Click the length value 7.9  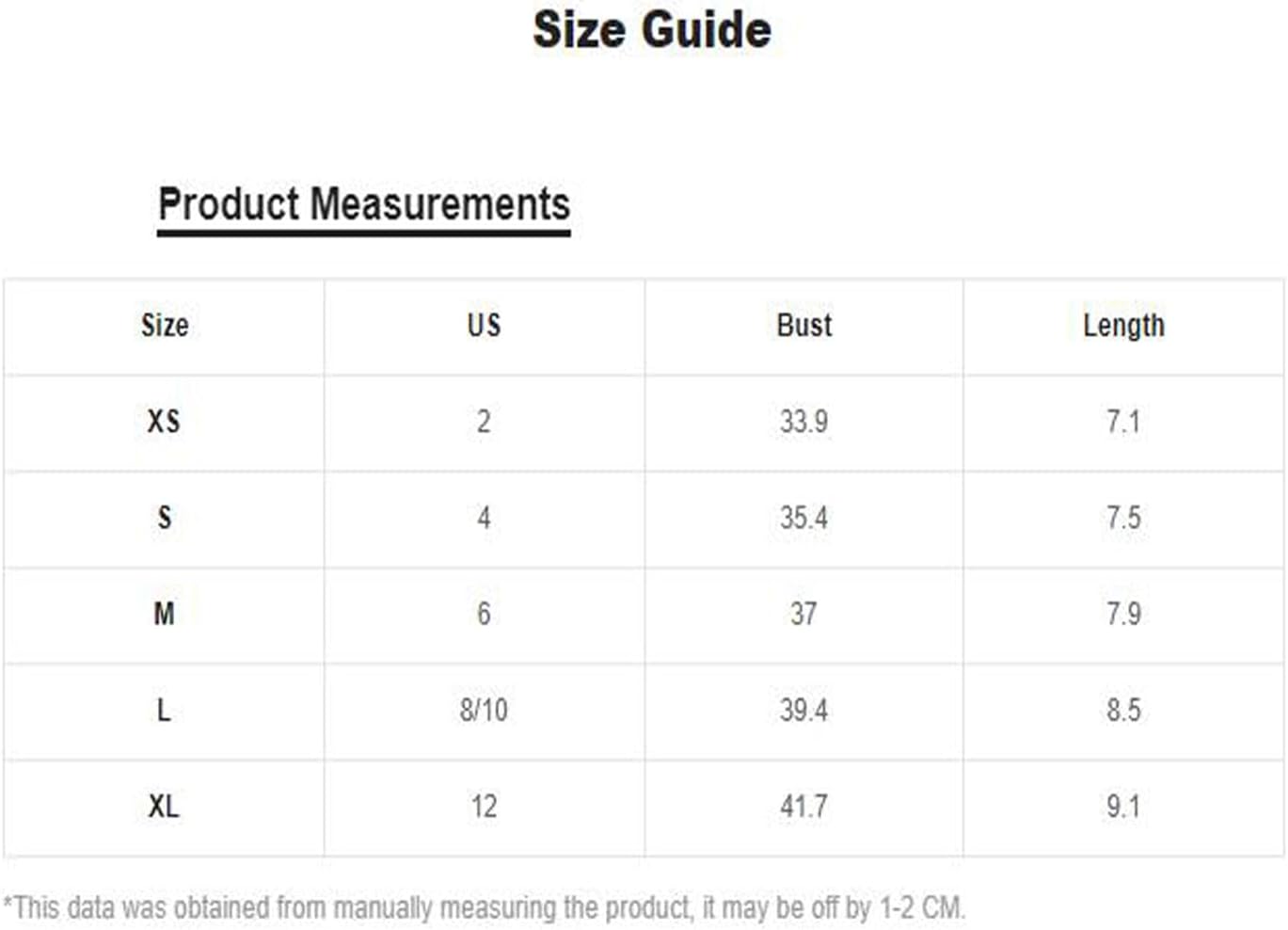[1123, 614]
